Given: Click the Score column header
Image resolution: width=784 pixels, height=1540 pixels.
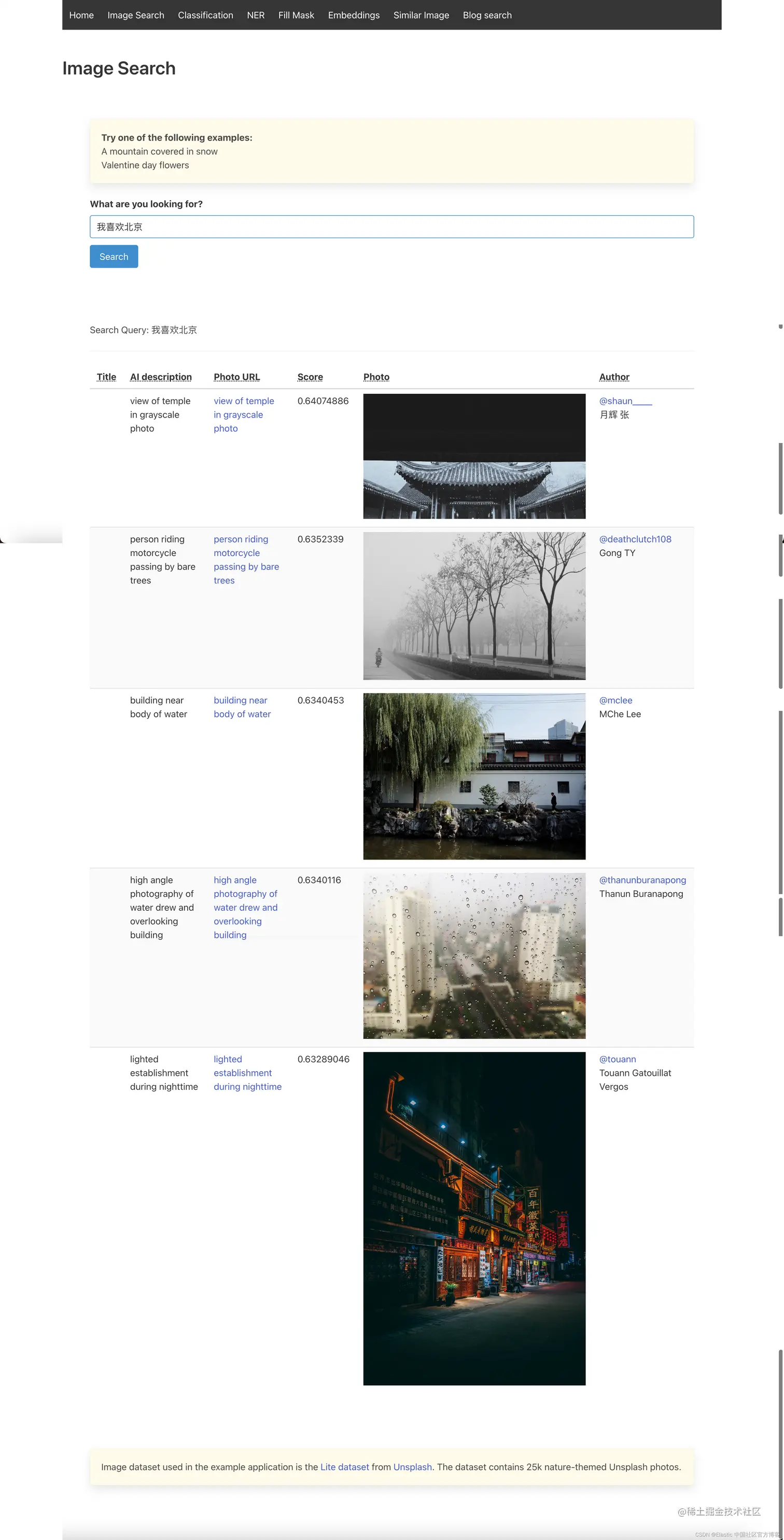Looking at the screenshot, I should click(310, 377).
